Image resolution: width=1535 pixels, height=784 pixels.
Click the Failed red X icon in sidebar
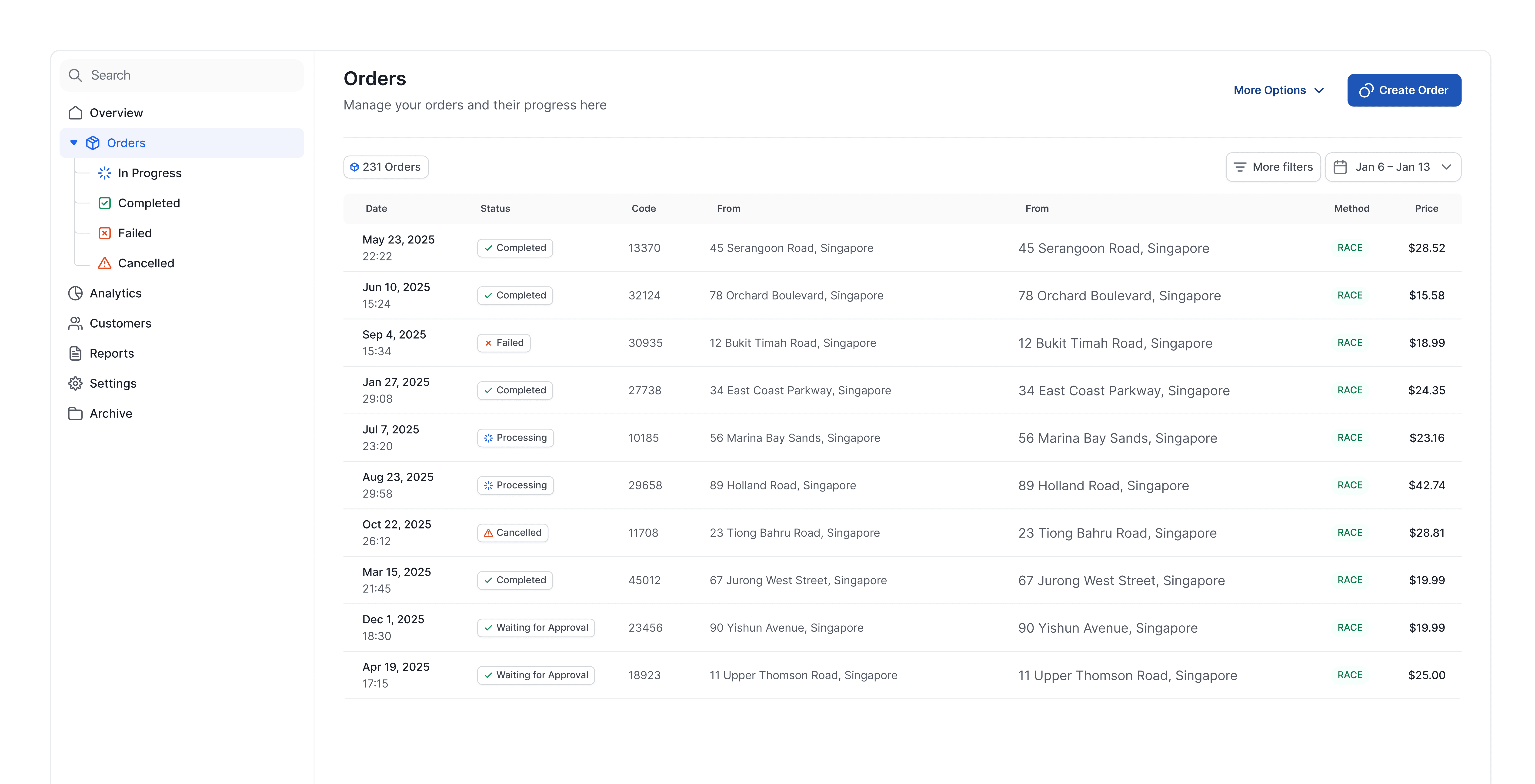click(x=104, y=233)
